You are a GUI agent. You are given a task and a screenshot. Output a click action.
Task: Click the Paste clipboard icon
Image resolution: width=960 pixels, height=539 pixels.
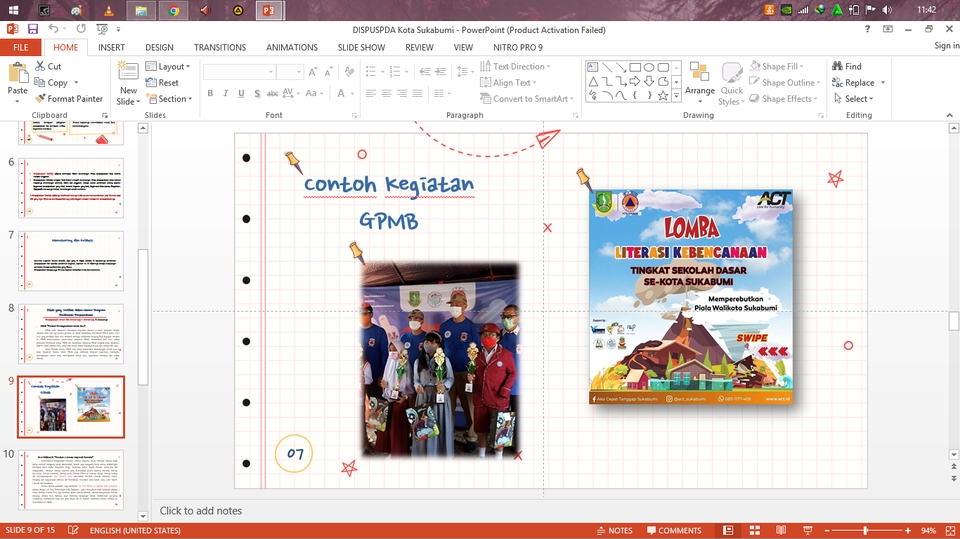(18, 75)
